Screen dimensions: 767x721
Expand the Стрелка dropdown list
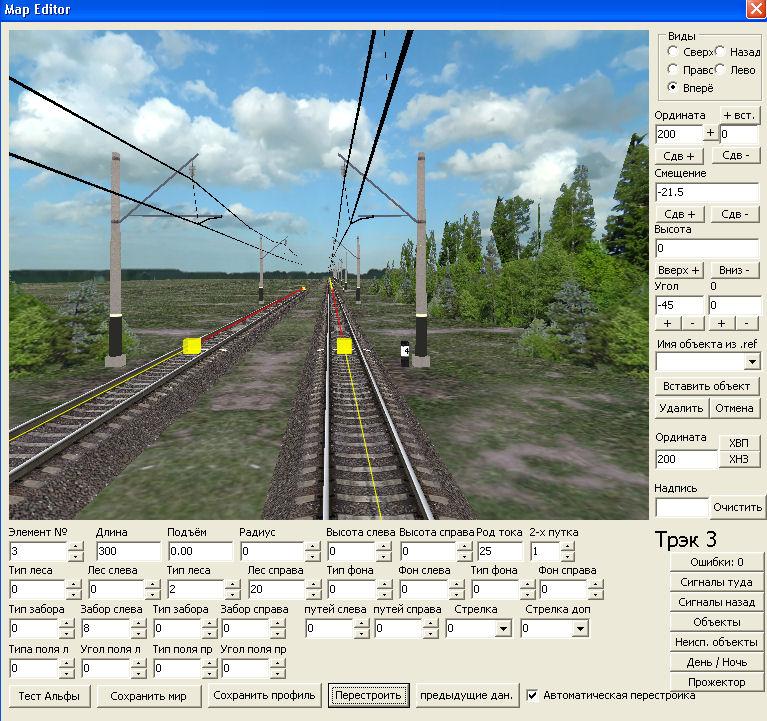click(x=502, y=629)
